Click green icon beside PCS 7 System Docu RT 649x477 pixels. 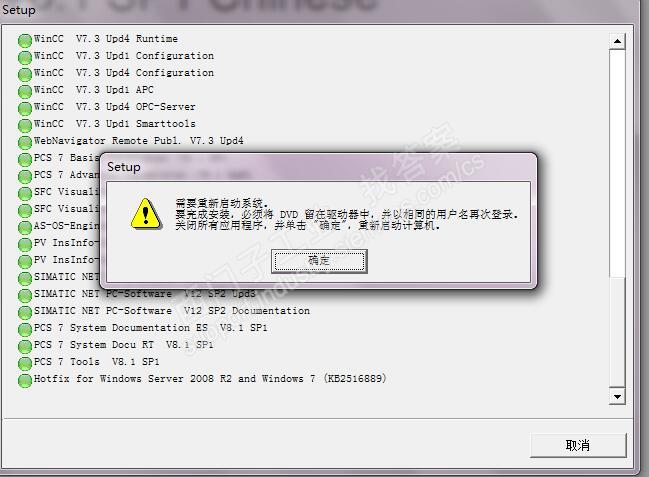click(x=25, y=346)
